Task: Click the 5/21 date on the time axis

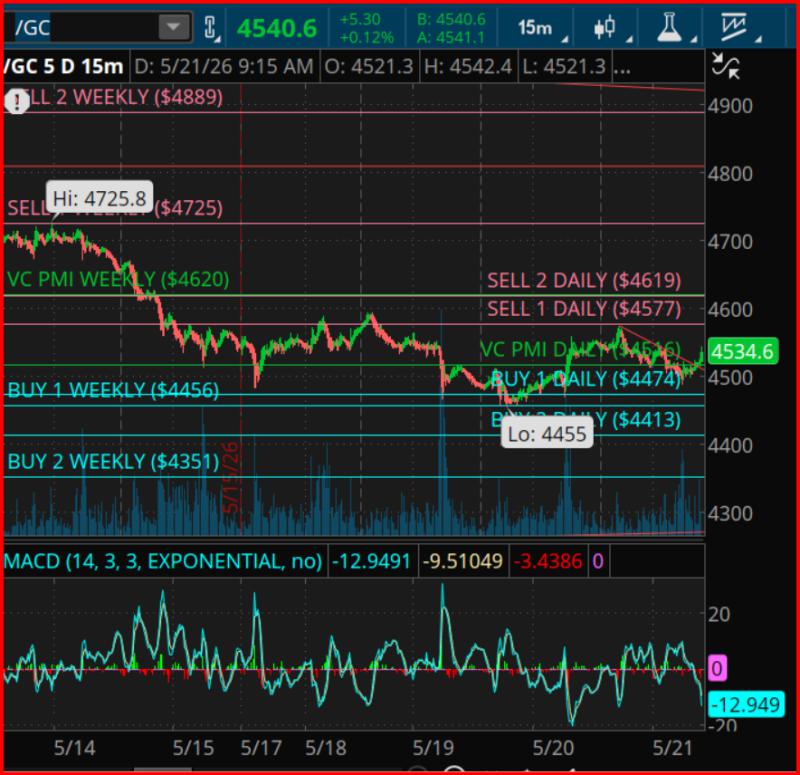Action: [x=673, y=748]
